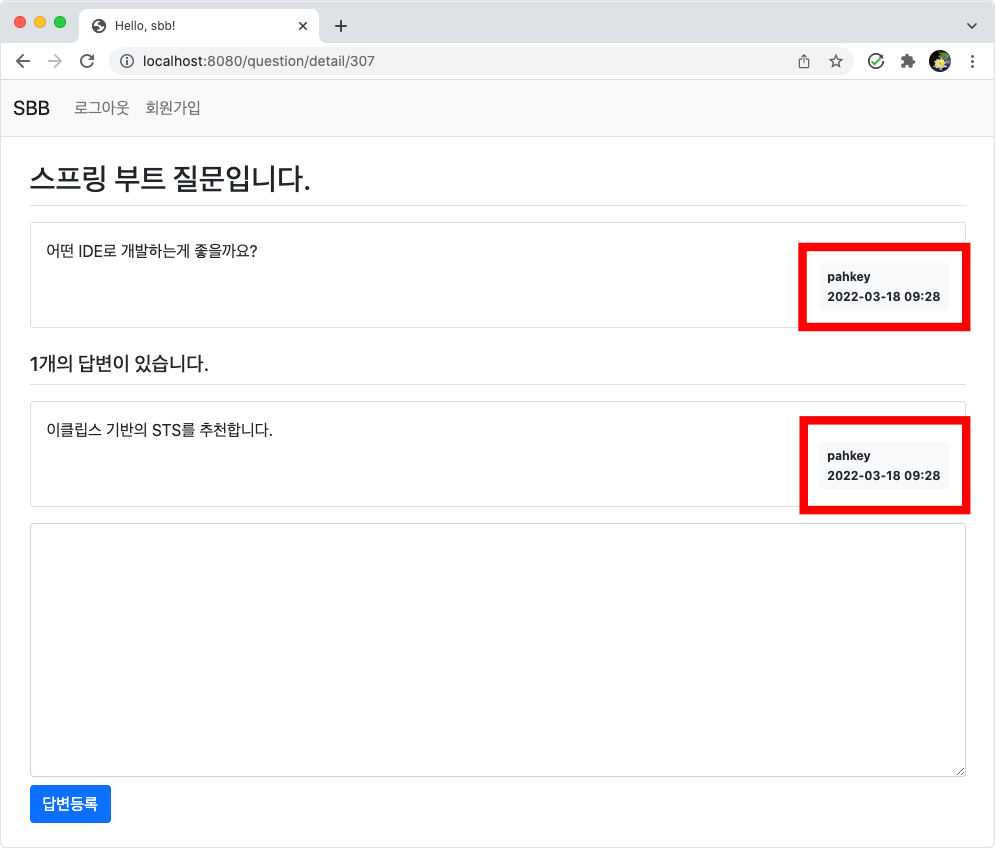995x848 pixels.
Task: Bookmark this page with the star icon
Action: [x=836, y=61]
